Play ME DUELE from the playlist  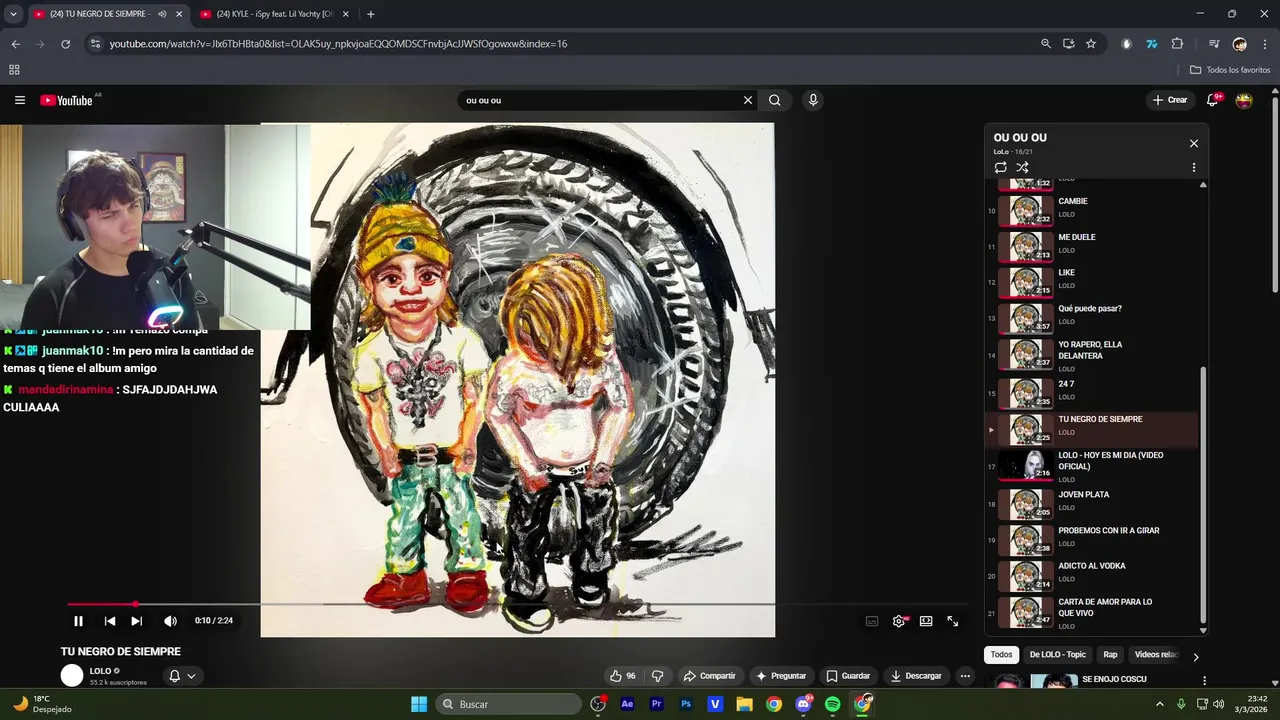(x=1091, y=246)
